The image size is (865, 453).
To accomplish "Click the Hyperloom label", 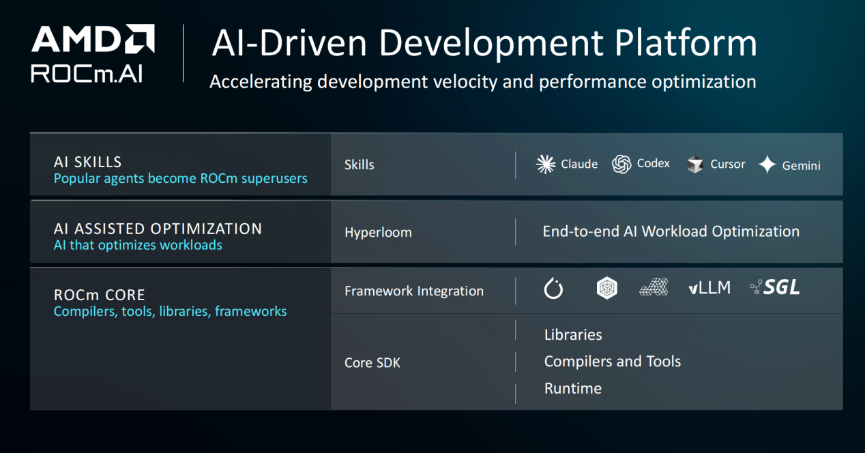I will (378, 232).
